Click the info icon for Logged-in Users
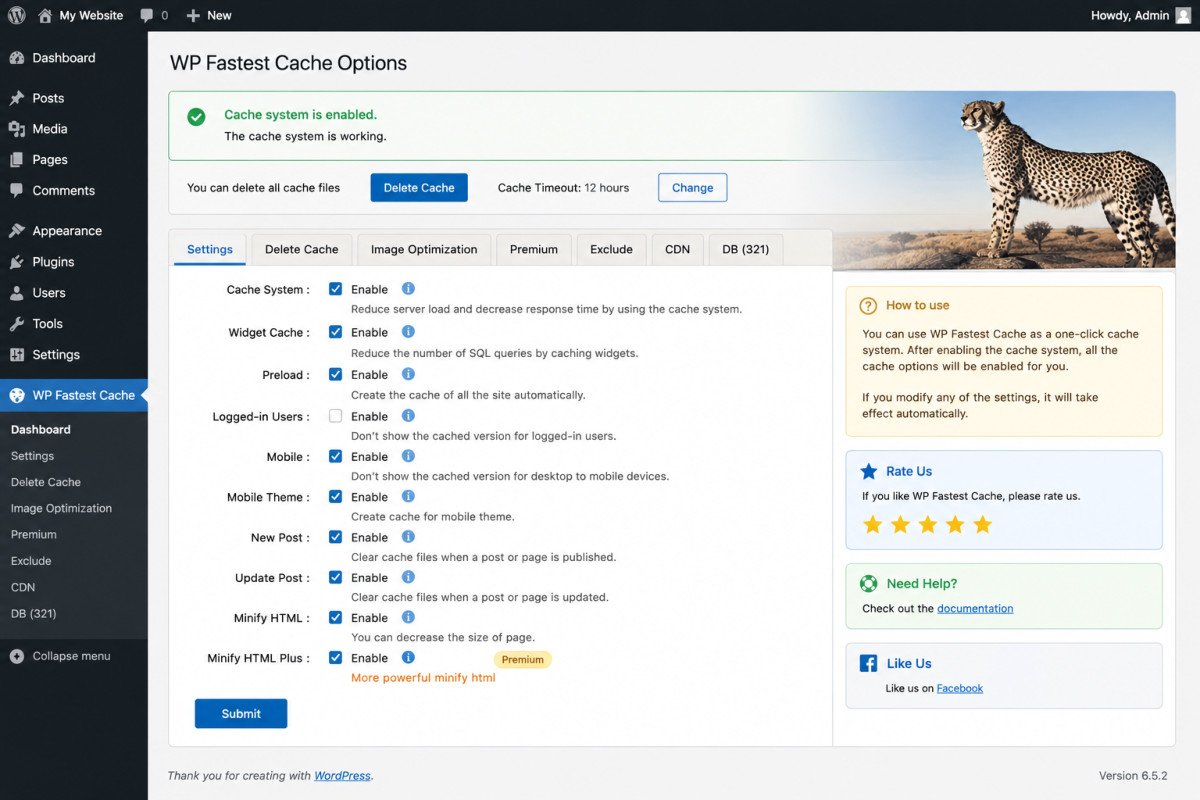This screenshot has width=1200, height=800. click(x=408, y=416)
